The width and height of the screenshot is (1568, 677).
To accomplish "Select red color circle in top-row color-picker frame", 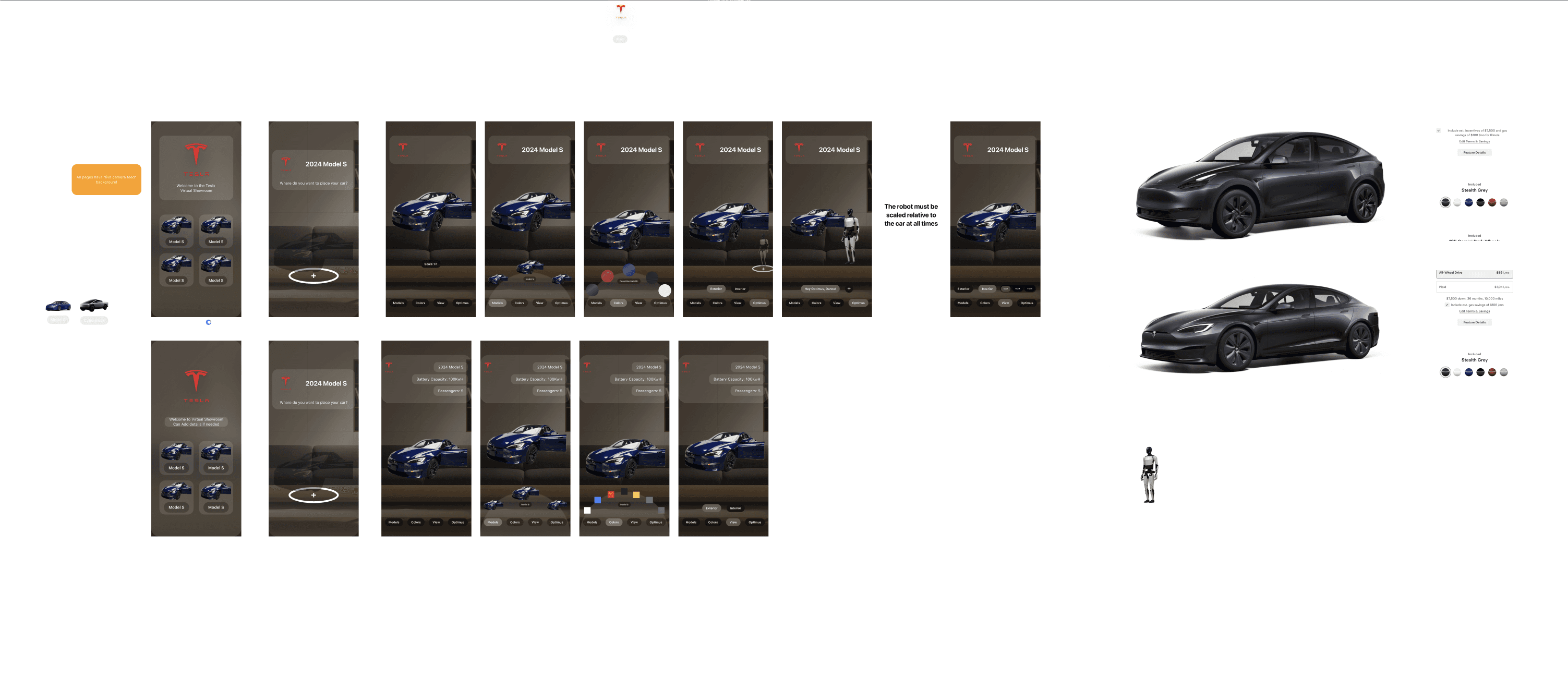I will pos(607,276).
